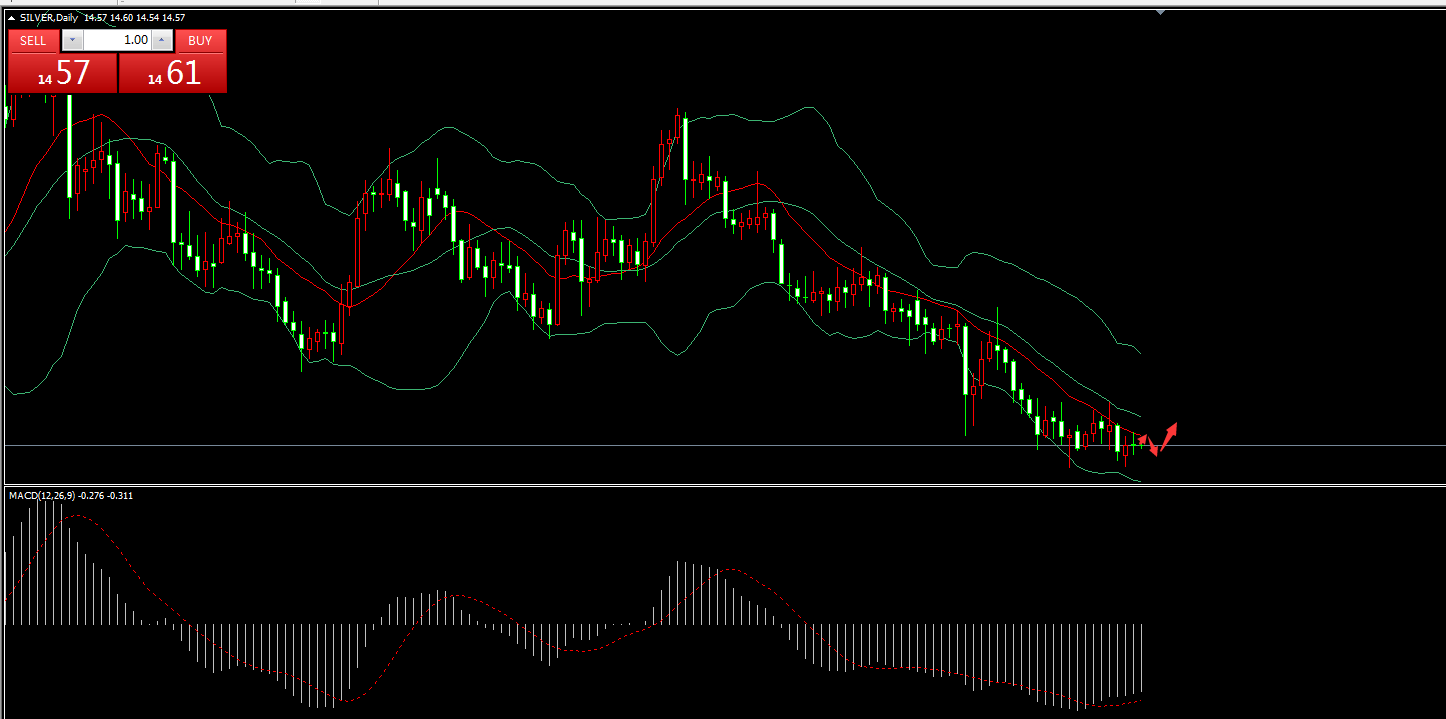Click the volume field showing 1.00

click(117, 40)
